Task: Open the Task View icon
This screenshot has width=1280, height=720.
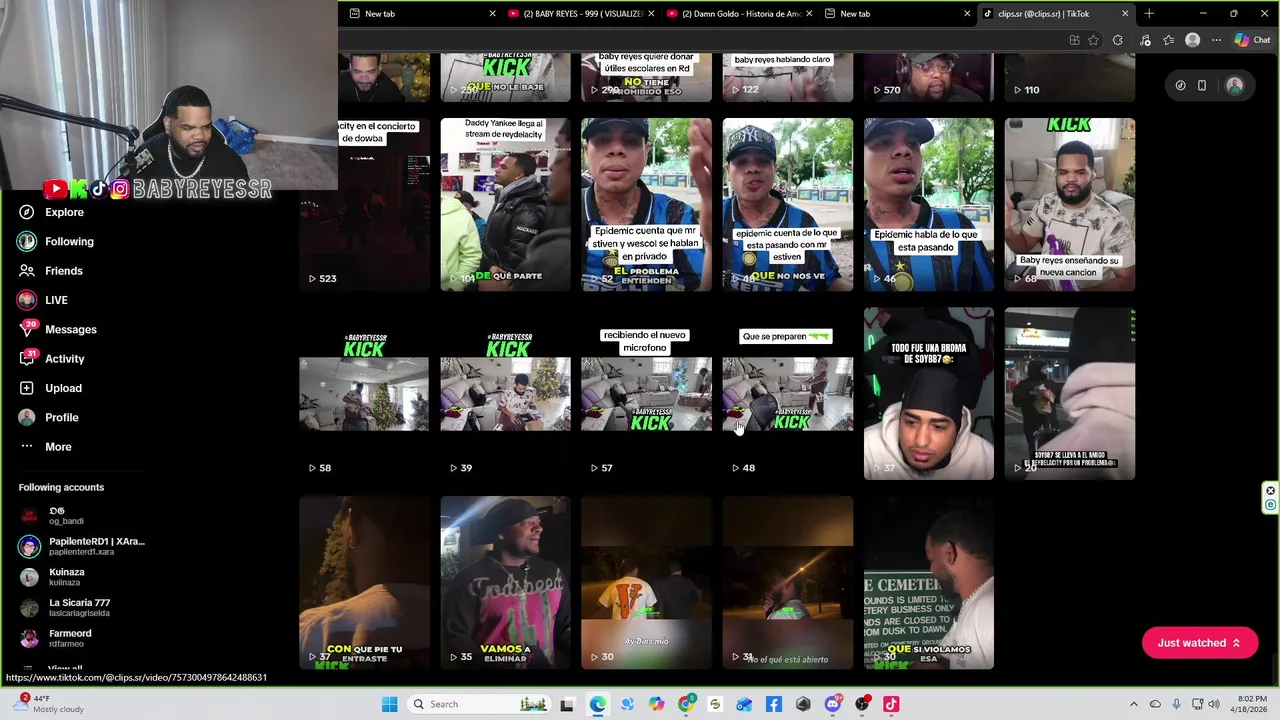Action: coord(567,704)
